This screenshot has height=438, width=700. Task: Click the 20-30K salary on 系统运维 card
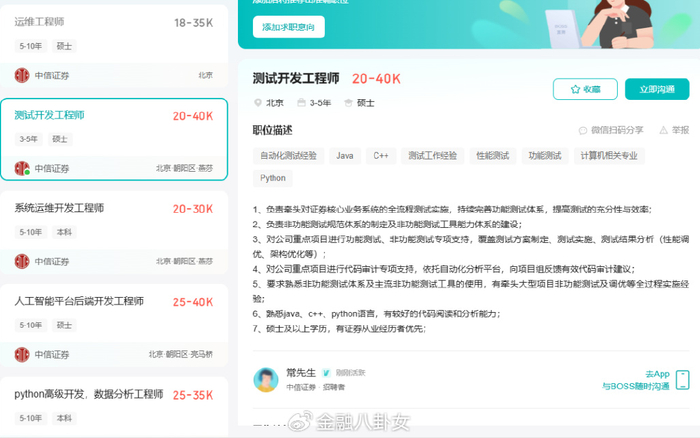tap(193, 209)
